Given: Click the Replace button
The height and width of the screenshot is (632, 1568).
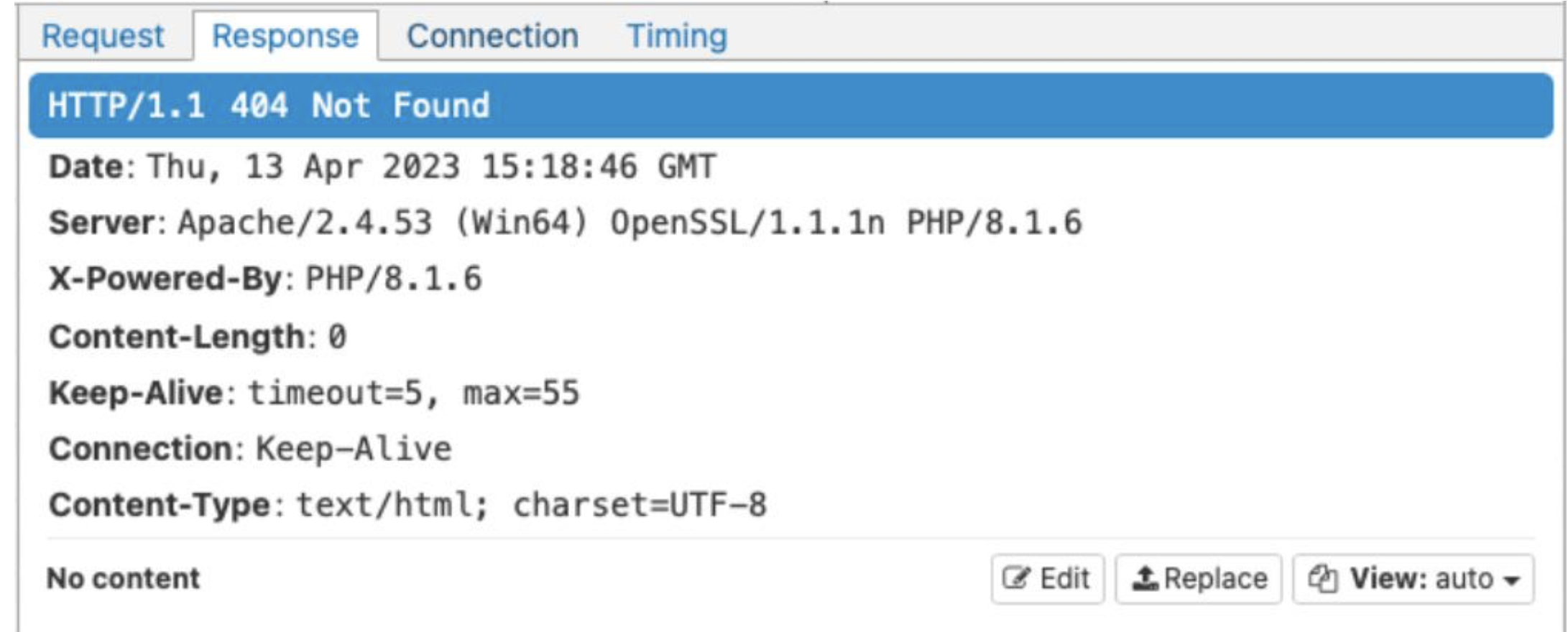Looking at the screenshot, I should tap(1198, 579).
